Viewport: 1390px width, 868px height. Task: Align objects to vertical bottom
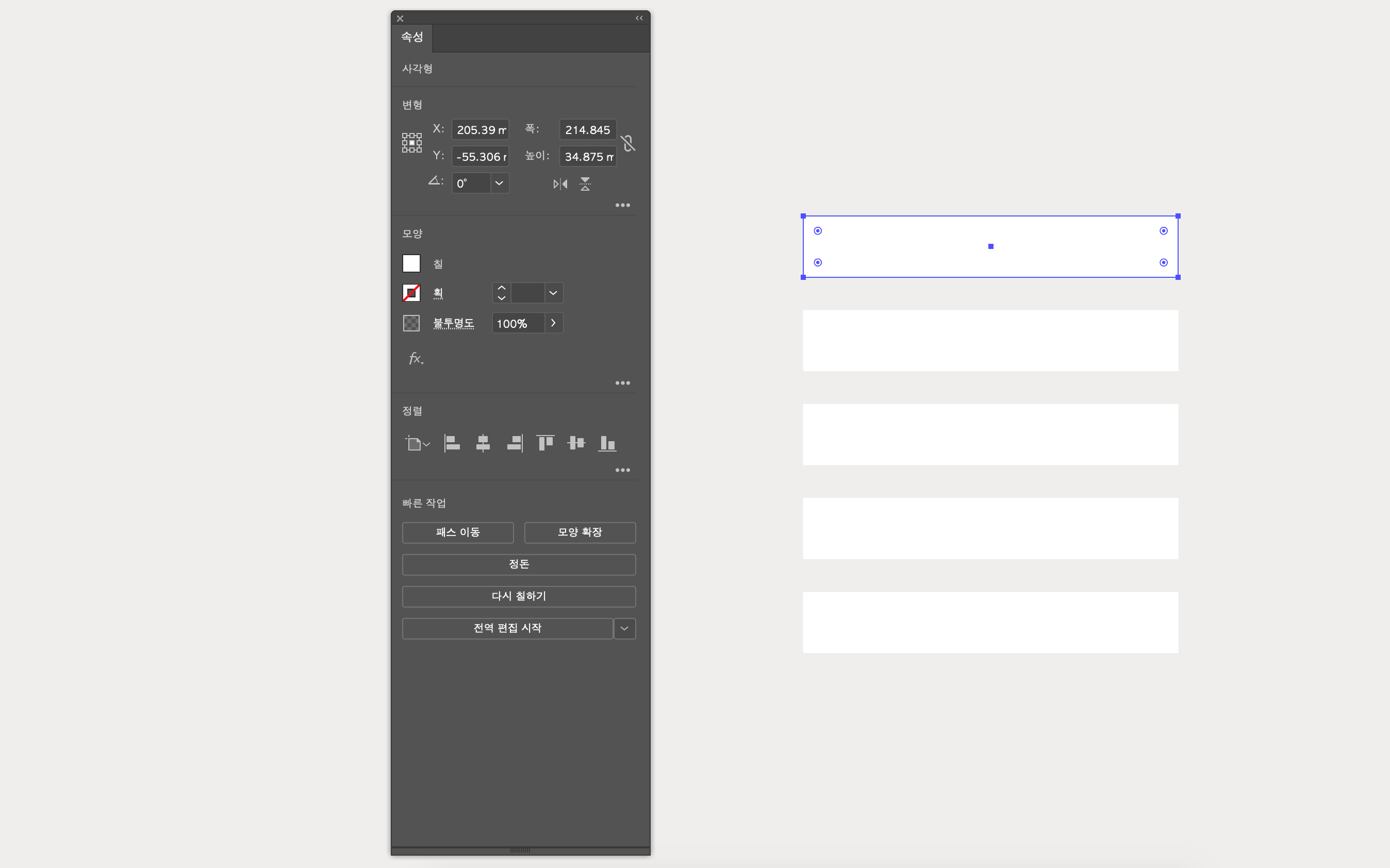click(607, 443)
